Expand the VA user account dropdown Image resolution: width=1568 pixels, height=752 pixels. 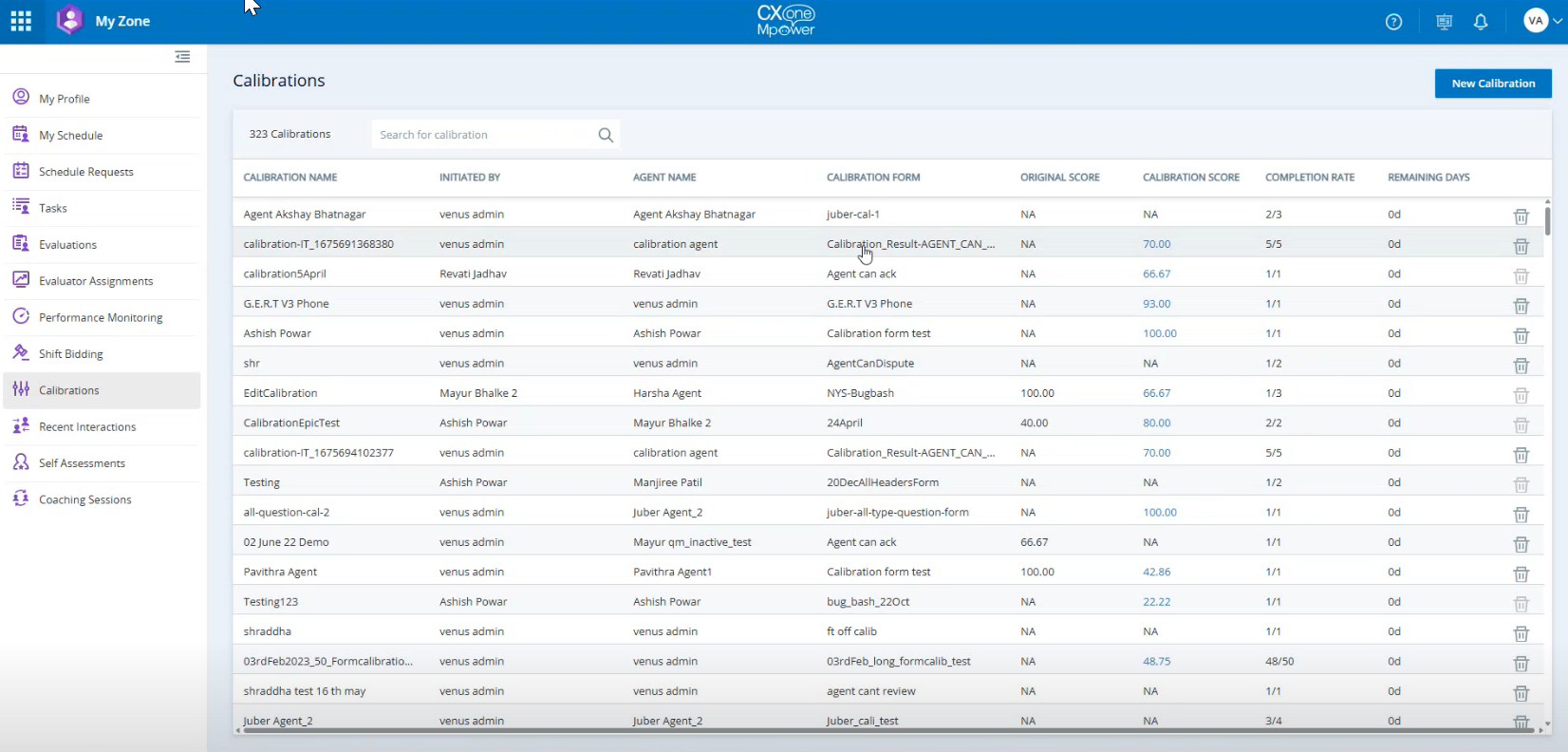1542,21
